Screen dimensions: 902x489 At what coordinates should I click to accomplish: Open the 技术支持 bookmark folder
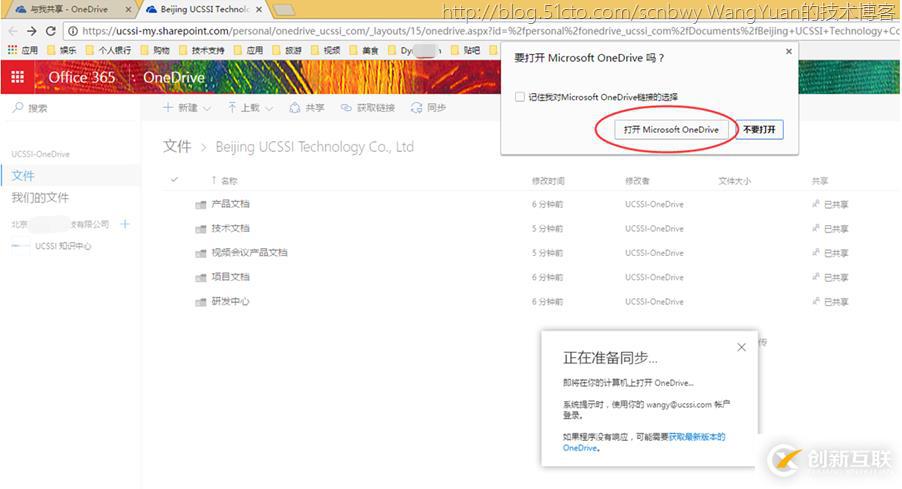pos(202,51)
